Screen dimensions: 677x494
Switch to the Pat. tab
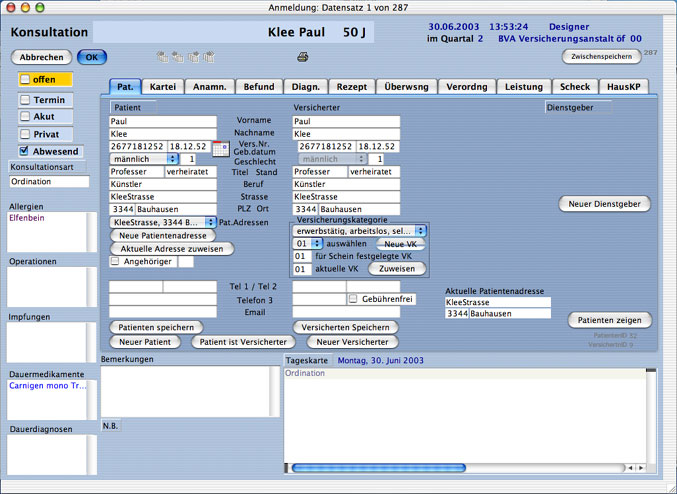point(125,86)
